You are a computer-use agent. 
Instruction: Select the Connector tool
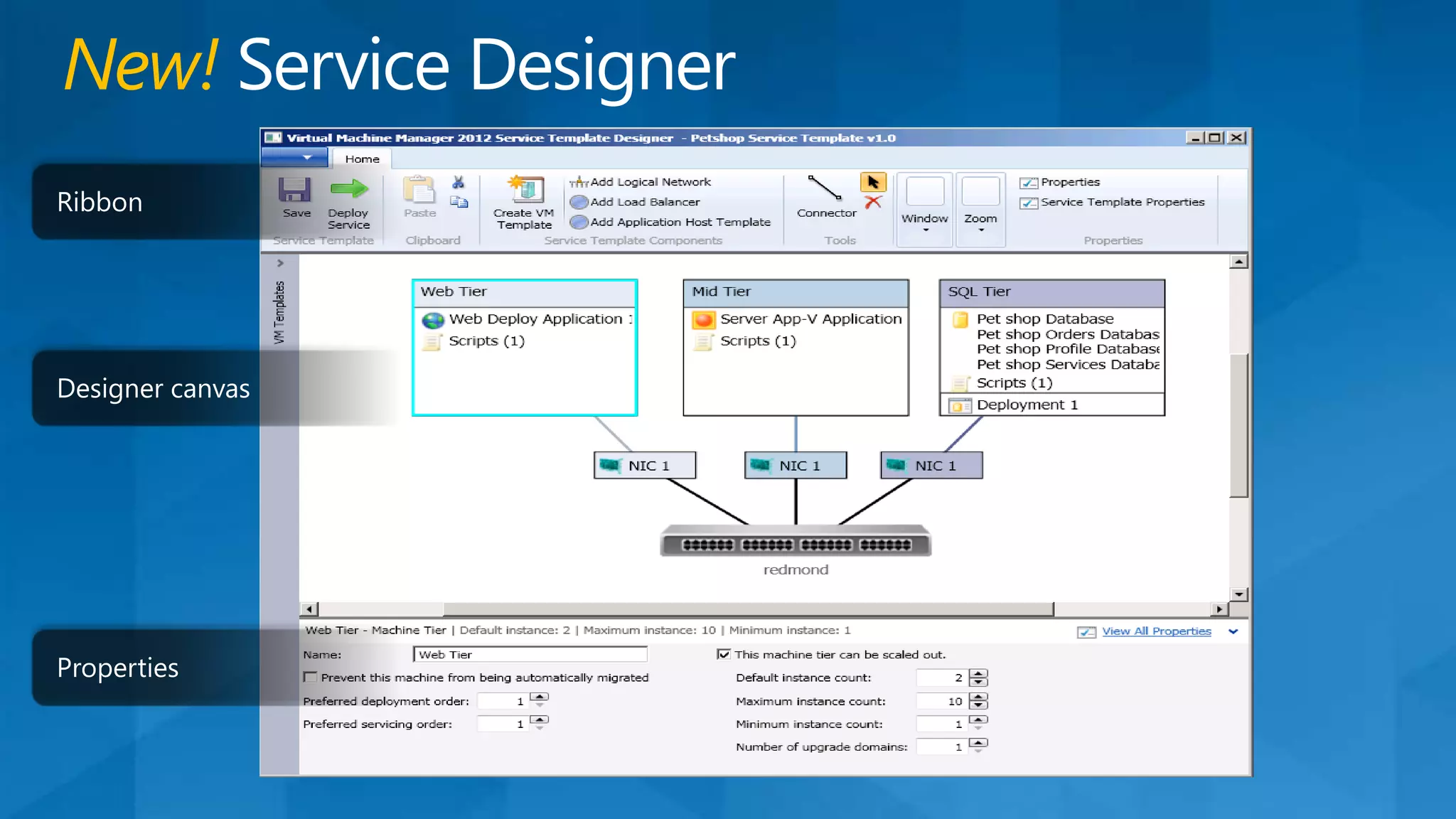coord(825,198)
